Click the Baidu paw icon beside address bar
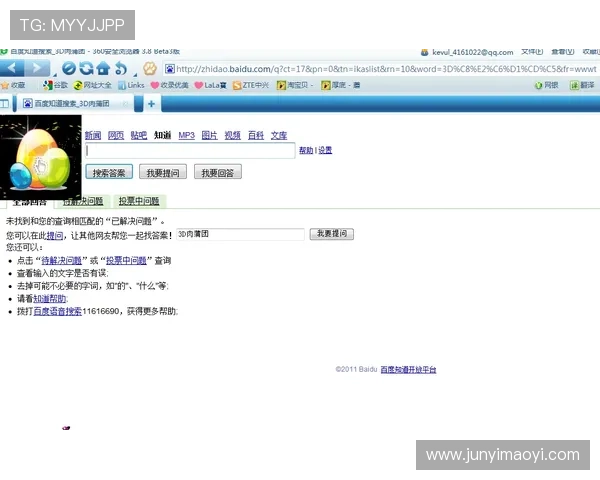 click(x=150, y=69)
